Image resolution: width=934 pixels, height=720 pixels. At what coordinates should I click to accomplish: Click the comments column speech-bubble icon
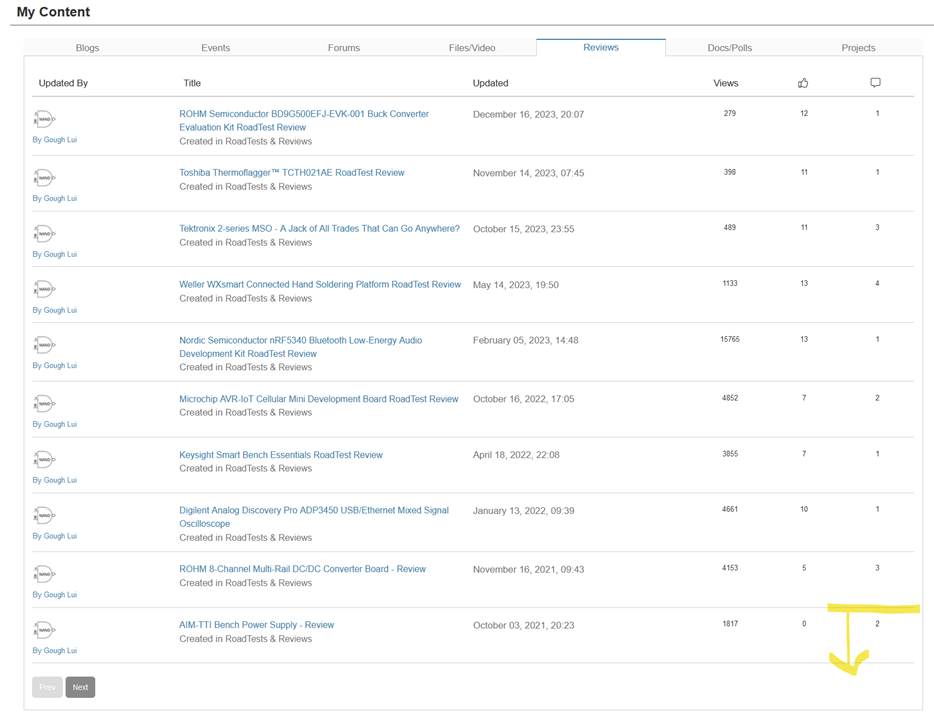[875, 83]
